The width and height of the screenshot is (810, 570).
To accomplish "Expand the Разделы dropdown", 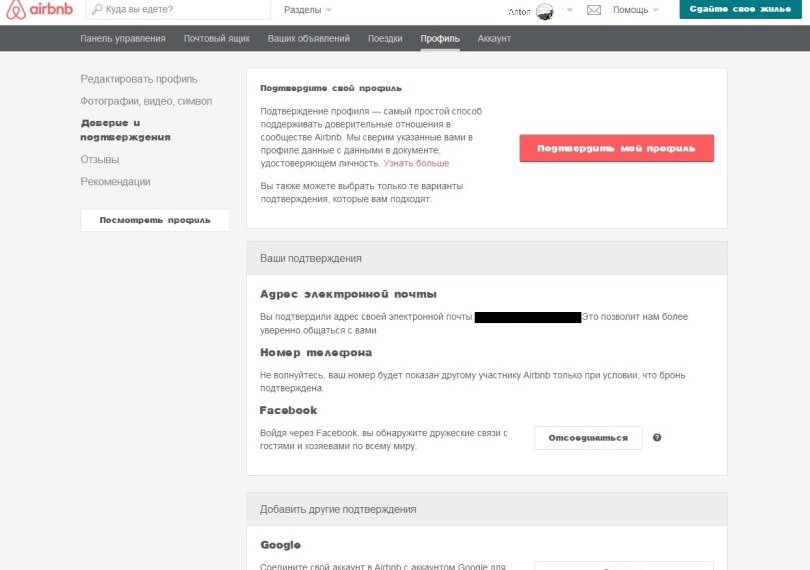I will (x=307, y=10).
